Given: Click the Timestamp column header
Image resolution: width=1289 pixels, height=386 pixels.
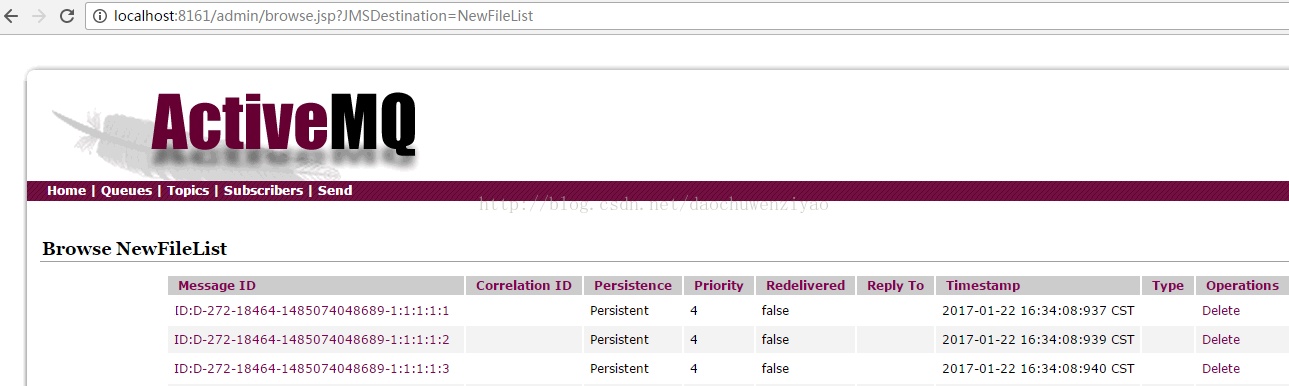Looking at the screenshot, I should tap(983, 286).
